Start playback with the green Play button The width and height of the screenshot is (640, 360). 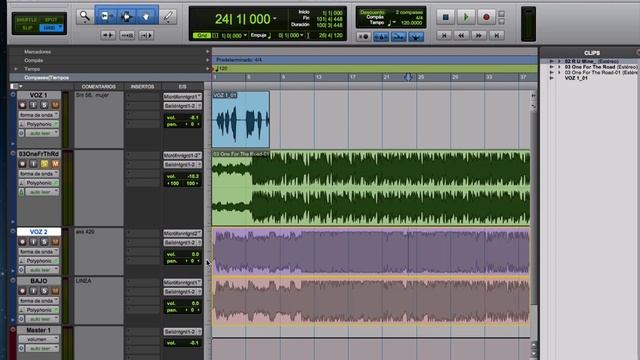click(466, 17)
